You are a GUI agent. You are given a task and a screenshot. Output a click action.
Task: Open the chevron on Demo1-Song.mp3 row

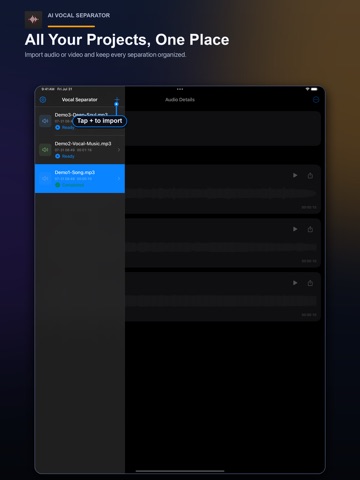[x=119, y=179]
